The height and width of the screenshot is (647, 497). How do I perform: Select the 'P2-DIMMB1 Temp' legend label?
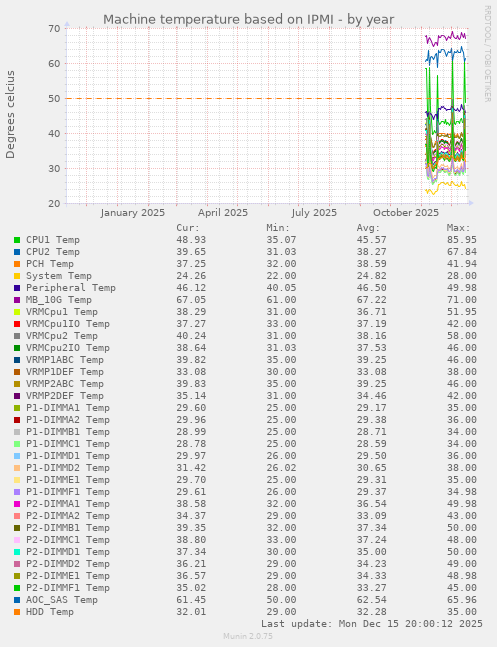(x=68, y=528)
